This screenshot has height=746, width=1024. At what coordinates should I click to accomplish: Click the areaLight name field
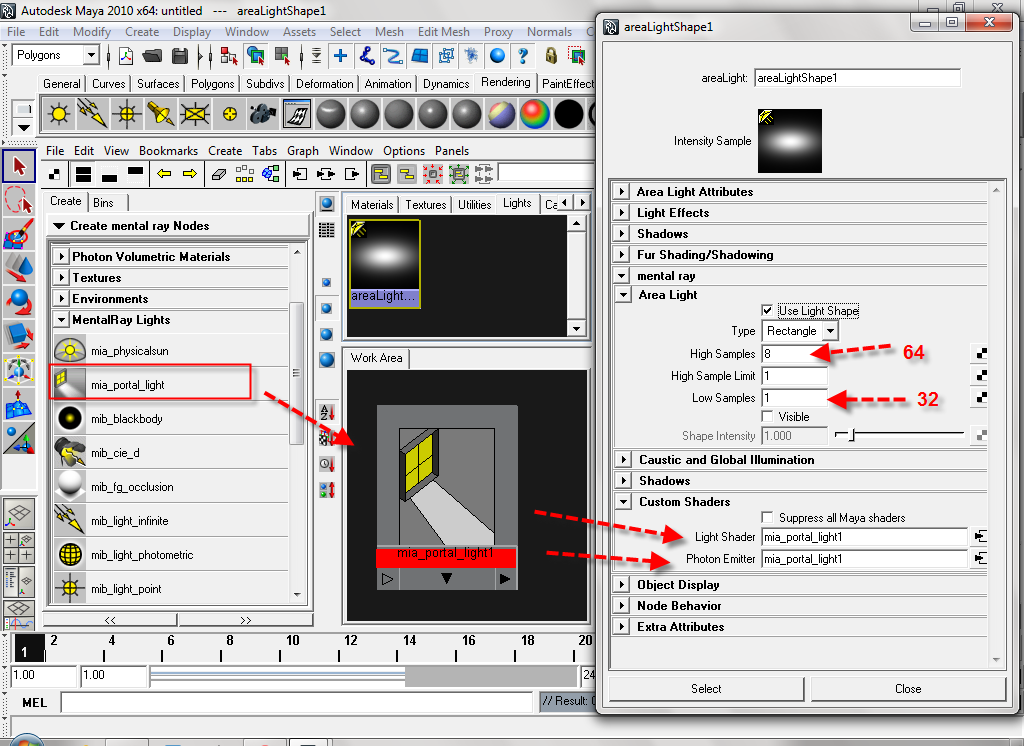click(x=857, y=78)
